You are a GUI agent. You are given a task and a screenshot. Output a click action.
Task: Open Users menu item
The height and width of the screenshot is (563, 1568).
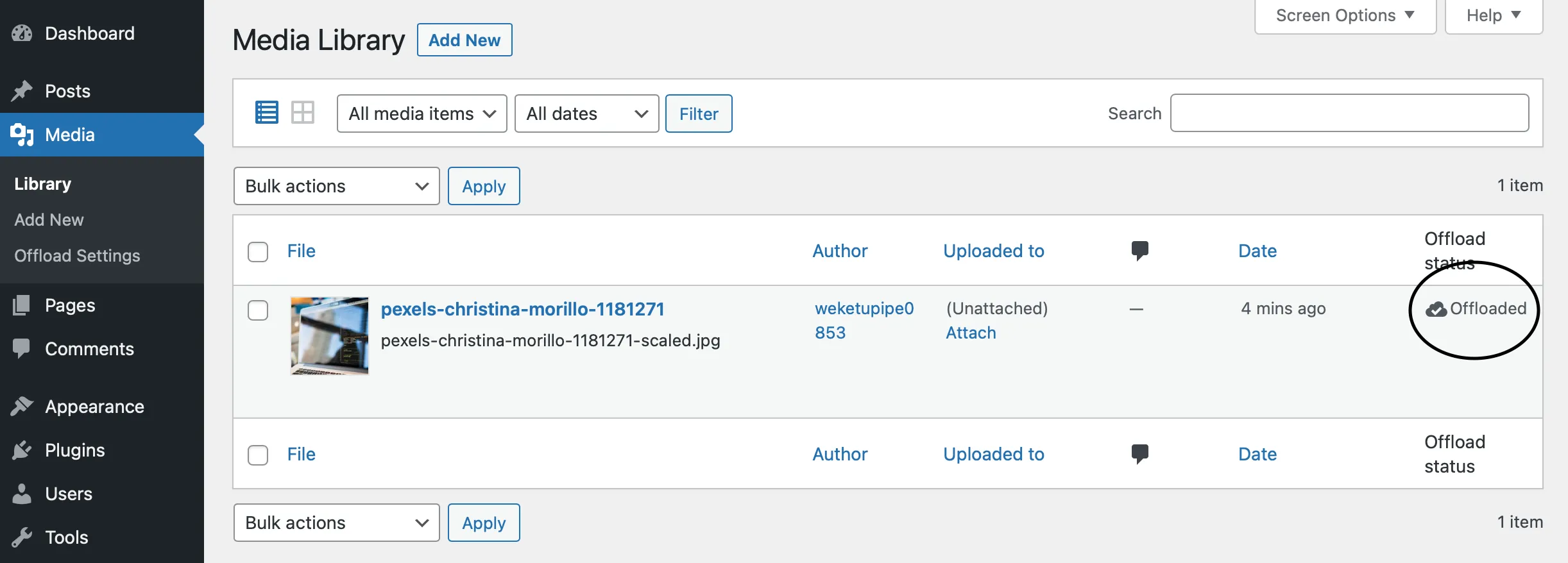(102, 494)
